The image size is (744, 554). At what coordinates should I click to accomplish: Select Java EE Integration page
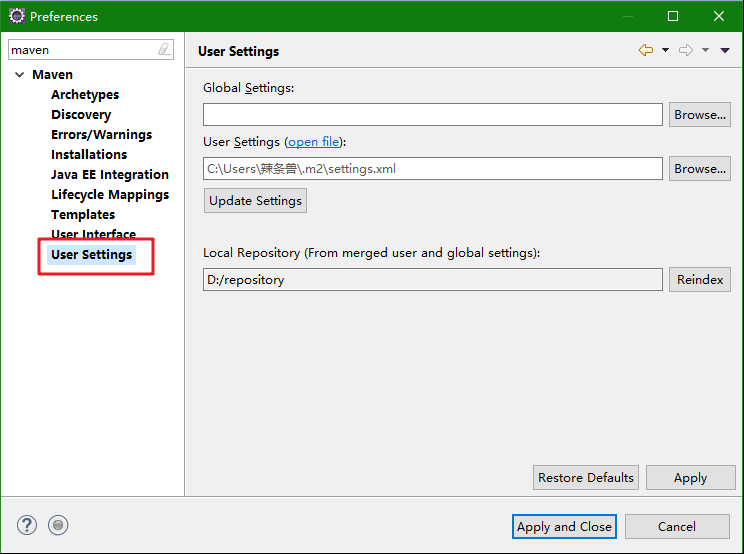(110, 174)
